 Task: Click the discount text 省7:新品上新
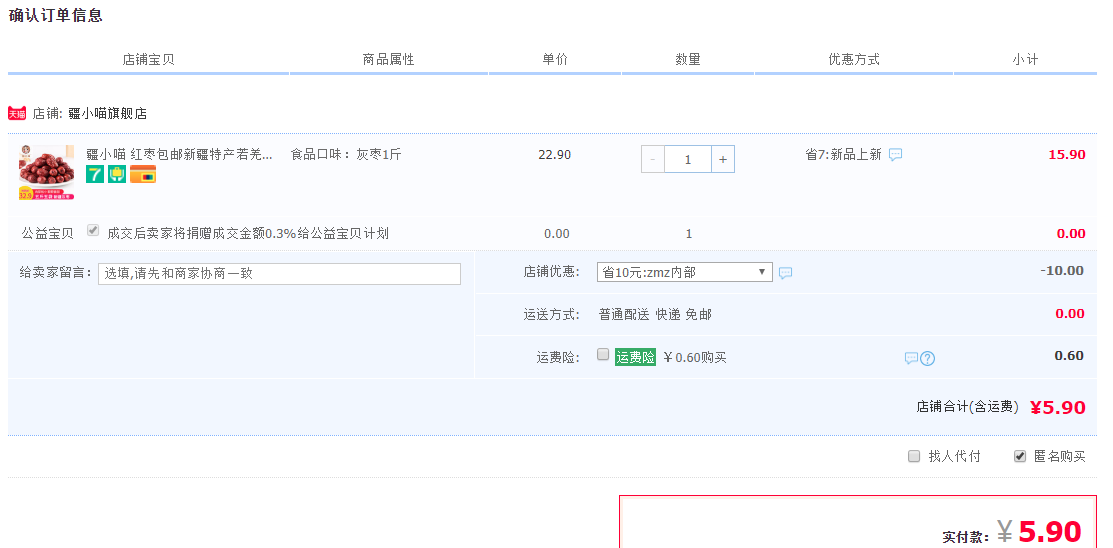(843, 155)
